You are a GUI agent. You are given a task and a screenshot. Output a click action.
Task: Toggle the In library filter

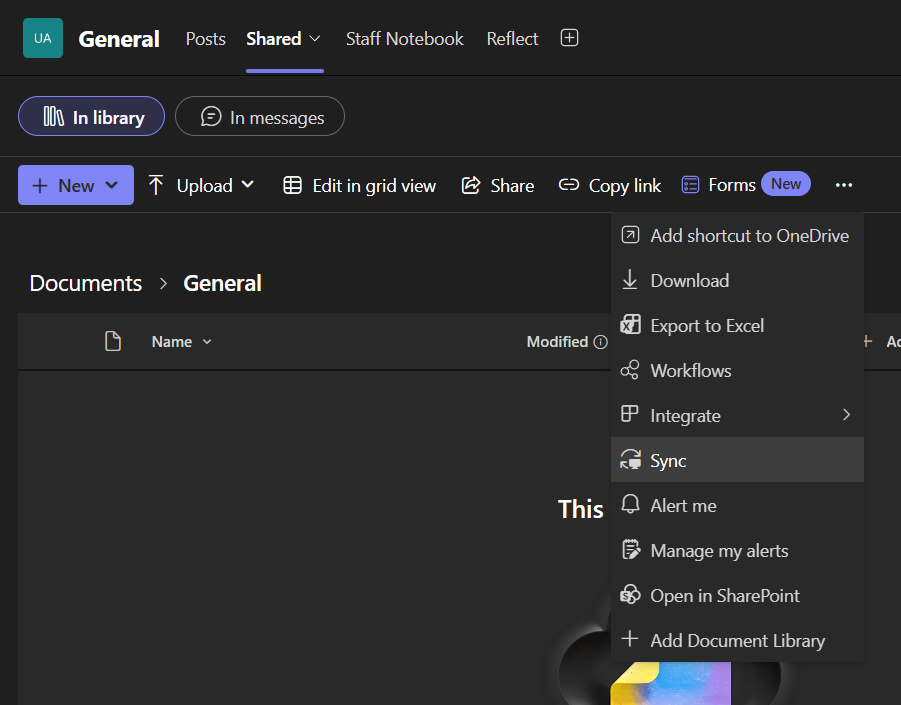[x=91, y=116]
